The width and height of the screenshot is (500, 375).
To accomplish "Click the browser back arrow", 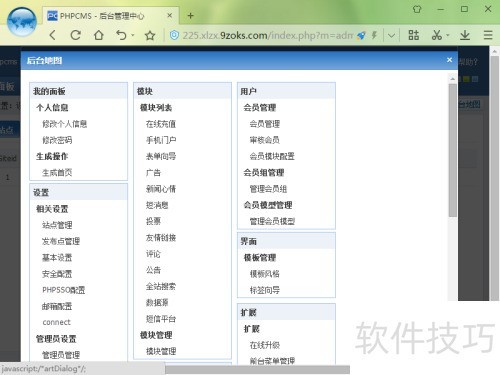I will coord(53,35).
